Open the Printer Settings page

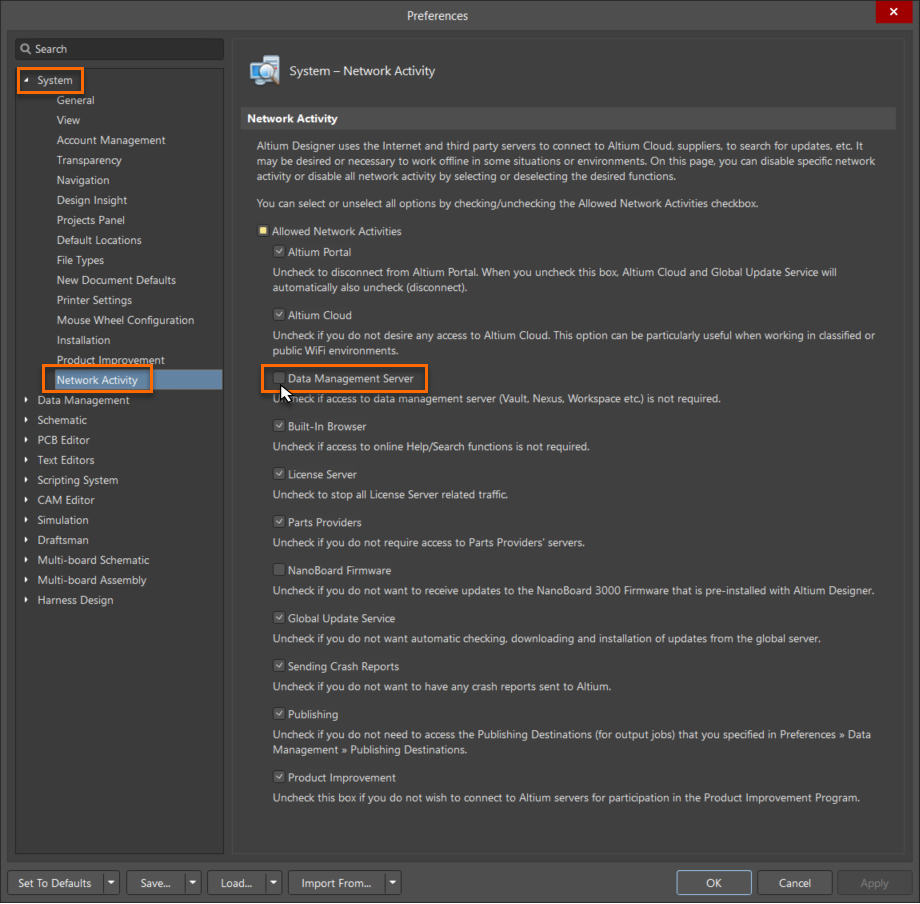(x=94, y=300)
